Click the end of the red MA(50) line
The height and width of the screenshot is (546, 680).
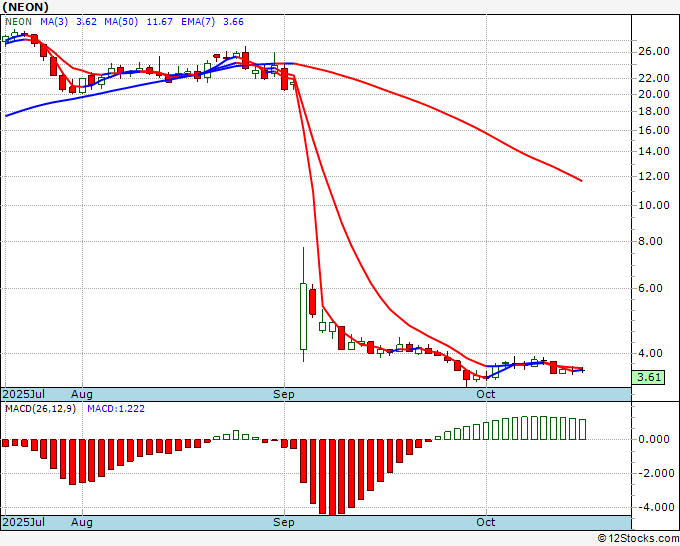pyautogui.click(x=582, y=180)
